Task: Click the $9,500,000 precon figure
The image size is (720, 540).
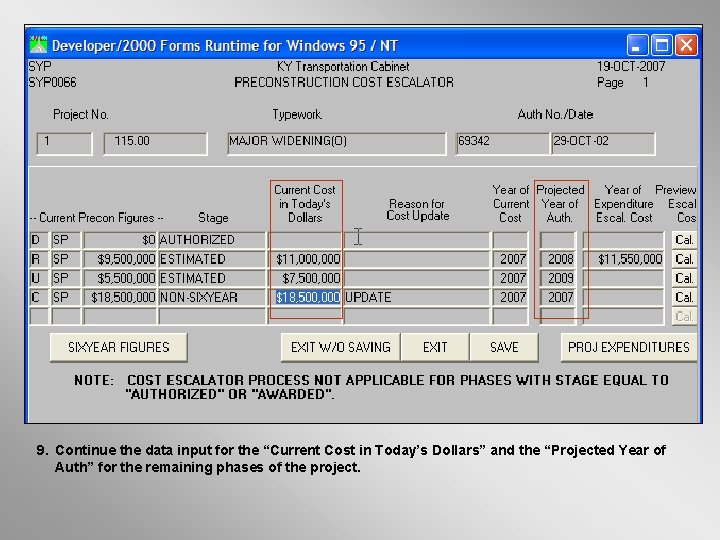Action: [120, 259]
